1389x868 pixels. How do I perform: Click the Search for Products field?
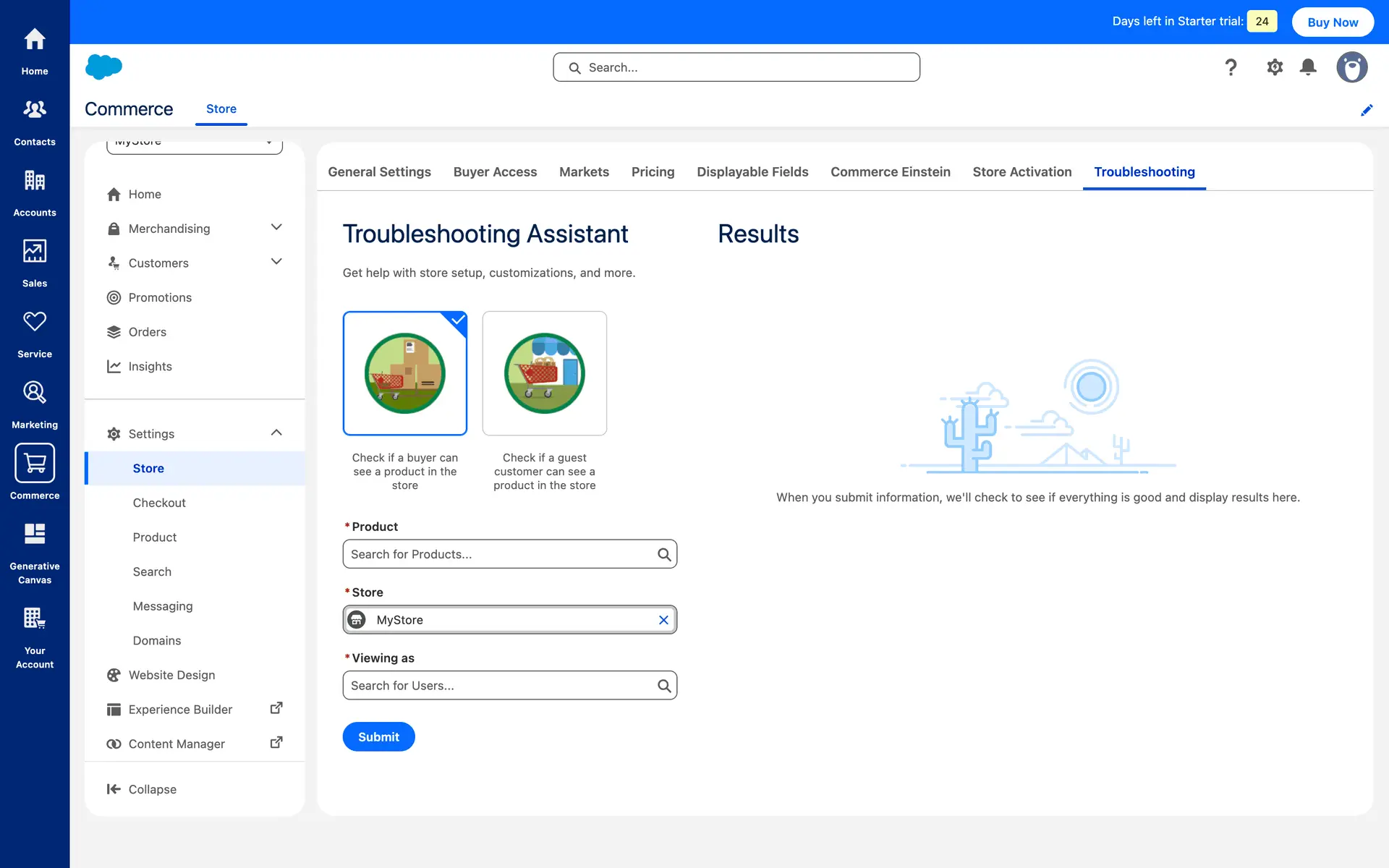point(499,554)
